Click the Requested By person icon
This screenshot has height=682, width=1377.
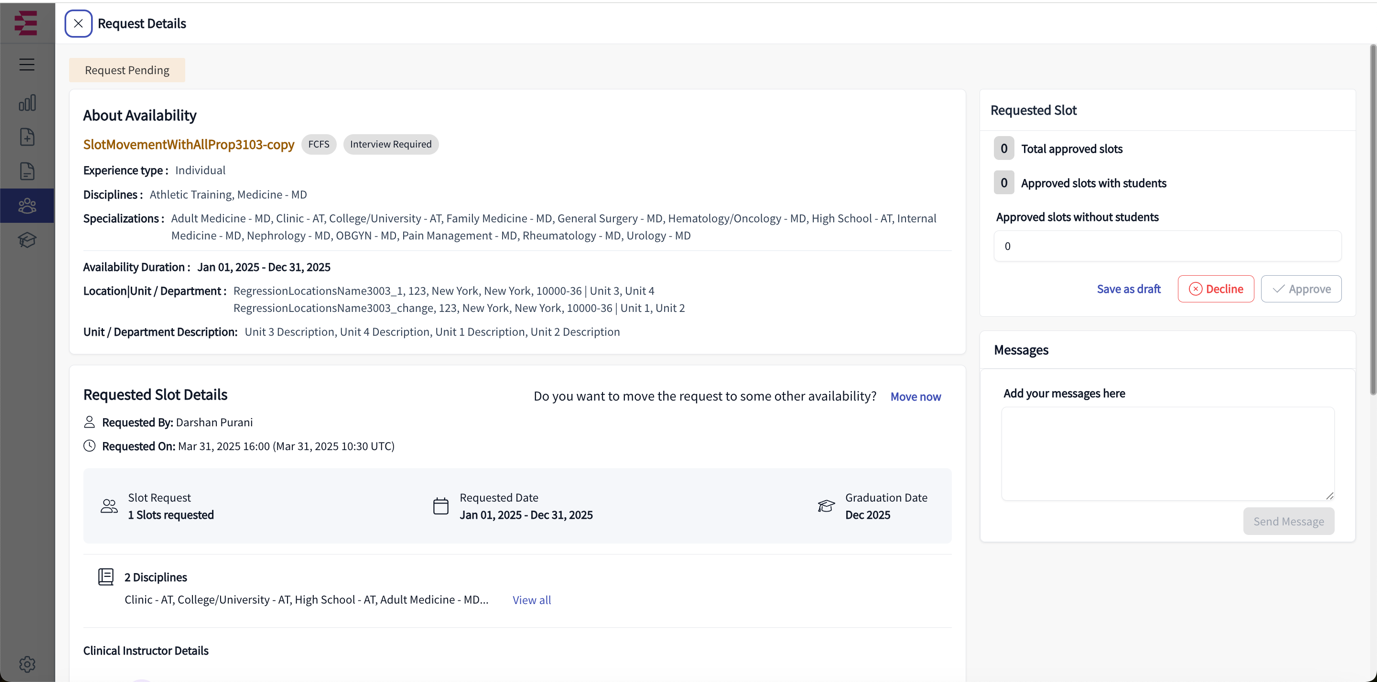click(90, 422)
